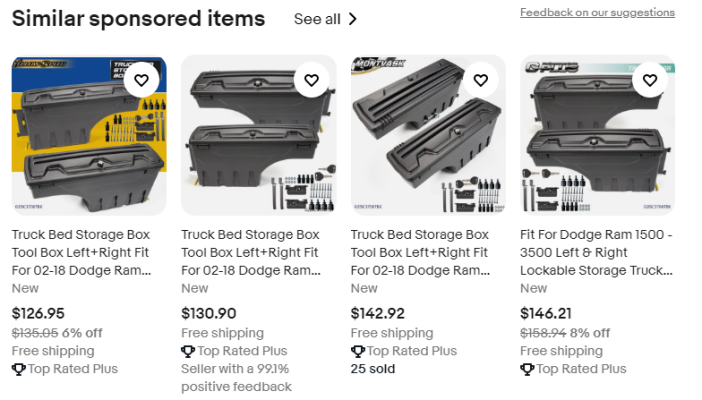Viewport: 702px width, 400px height.
Task: View the Montvask storage box image
Action: [428, 135]
